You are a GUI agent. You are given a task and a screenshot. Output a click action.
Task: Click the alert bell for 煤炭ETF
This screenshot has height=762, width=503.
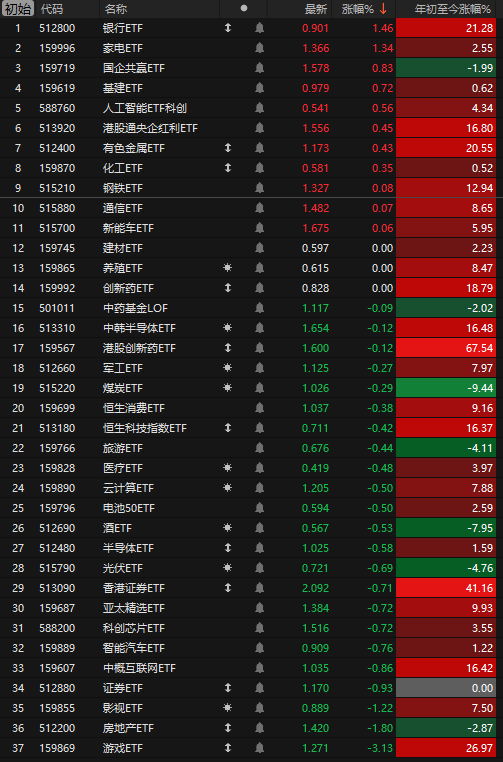click(x=260, y=388)
